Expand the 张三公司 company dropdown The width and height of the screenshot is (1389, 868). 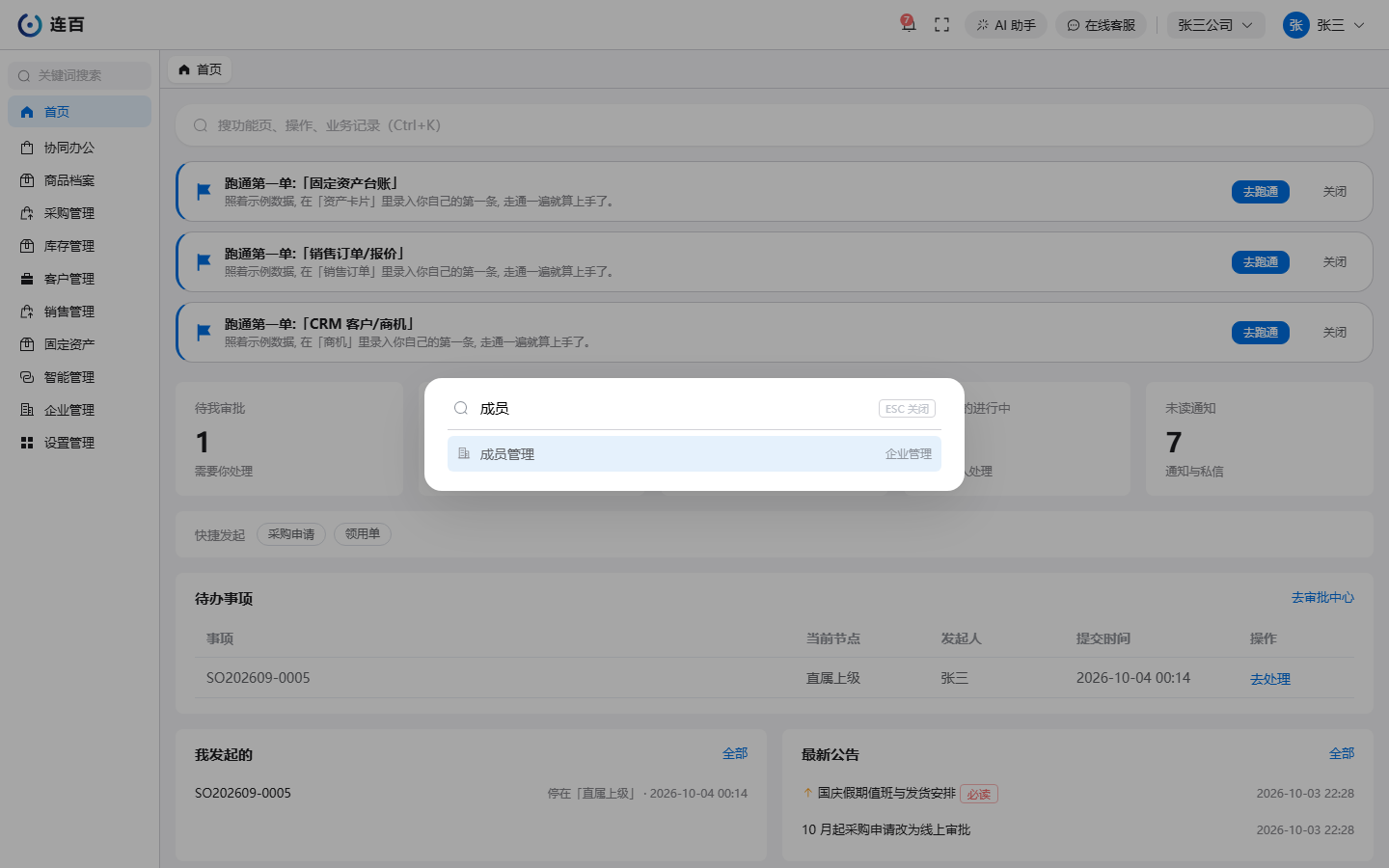[x=1215, y=25]
